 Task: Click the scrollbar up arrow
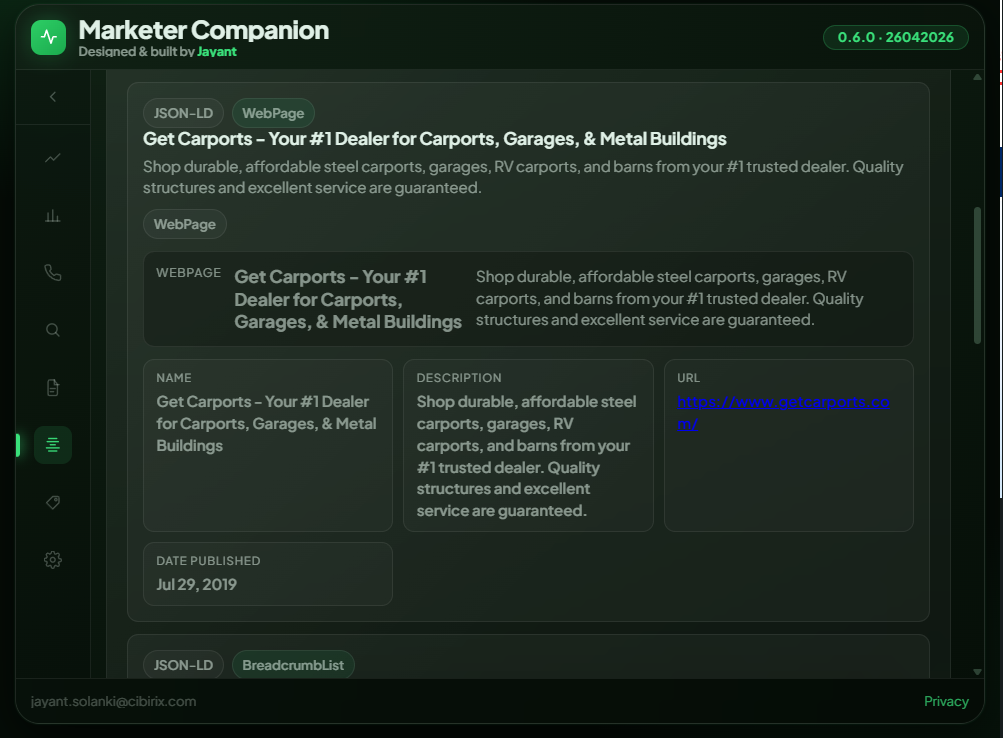(977, 77)
